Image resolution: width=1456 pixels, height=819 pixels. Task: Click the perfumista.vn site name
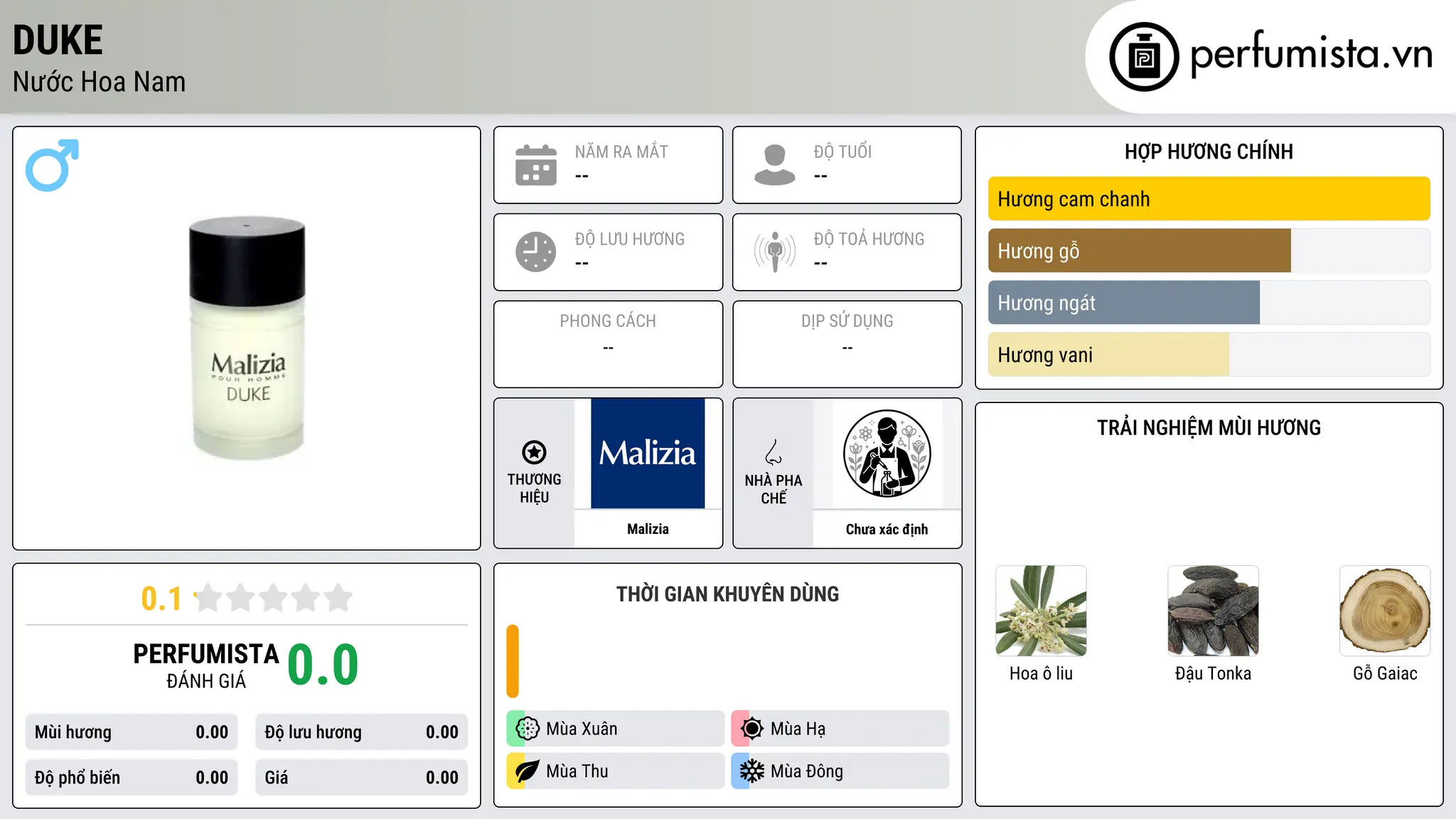[x=1311, y=54]
